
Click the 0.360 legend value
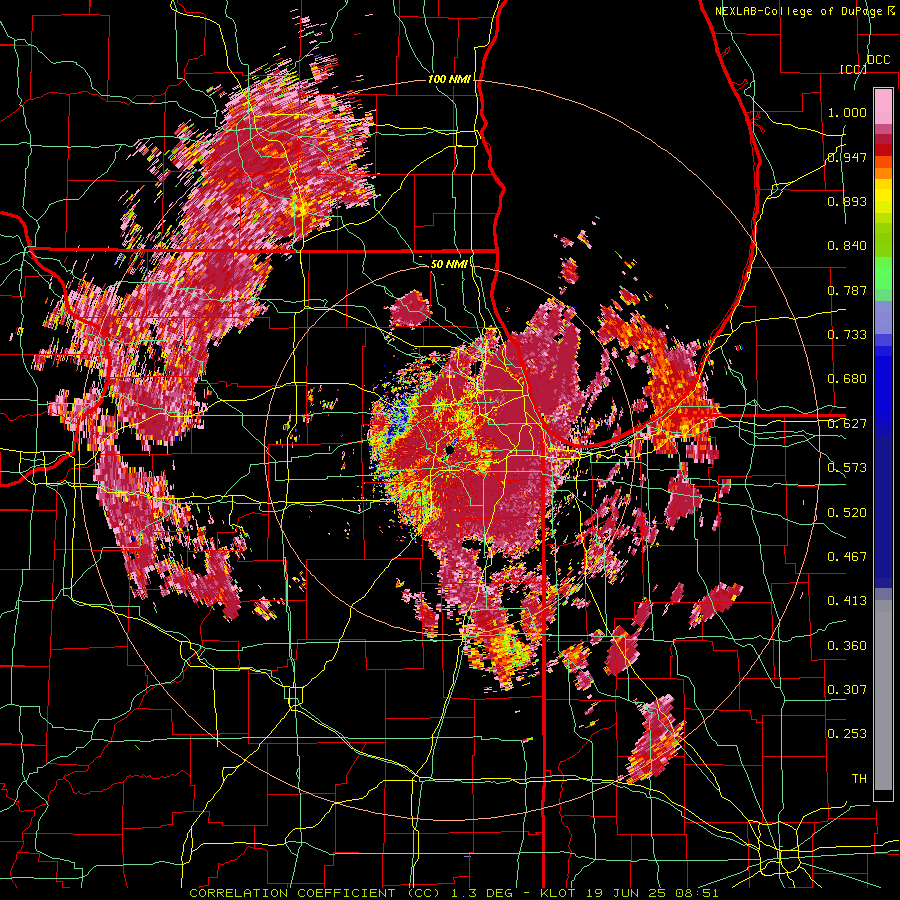pos(847,646)
